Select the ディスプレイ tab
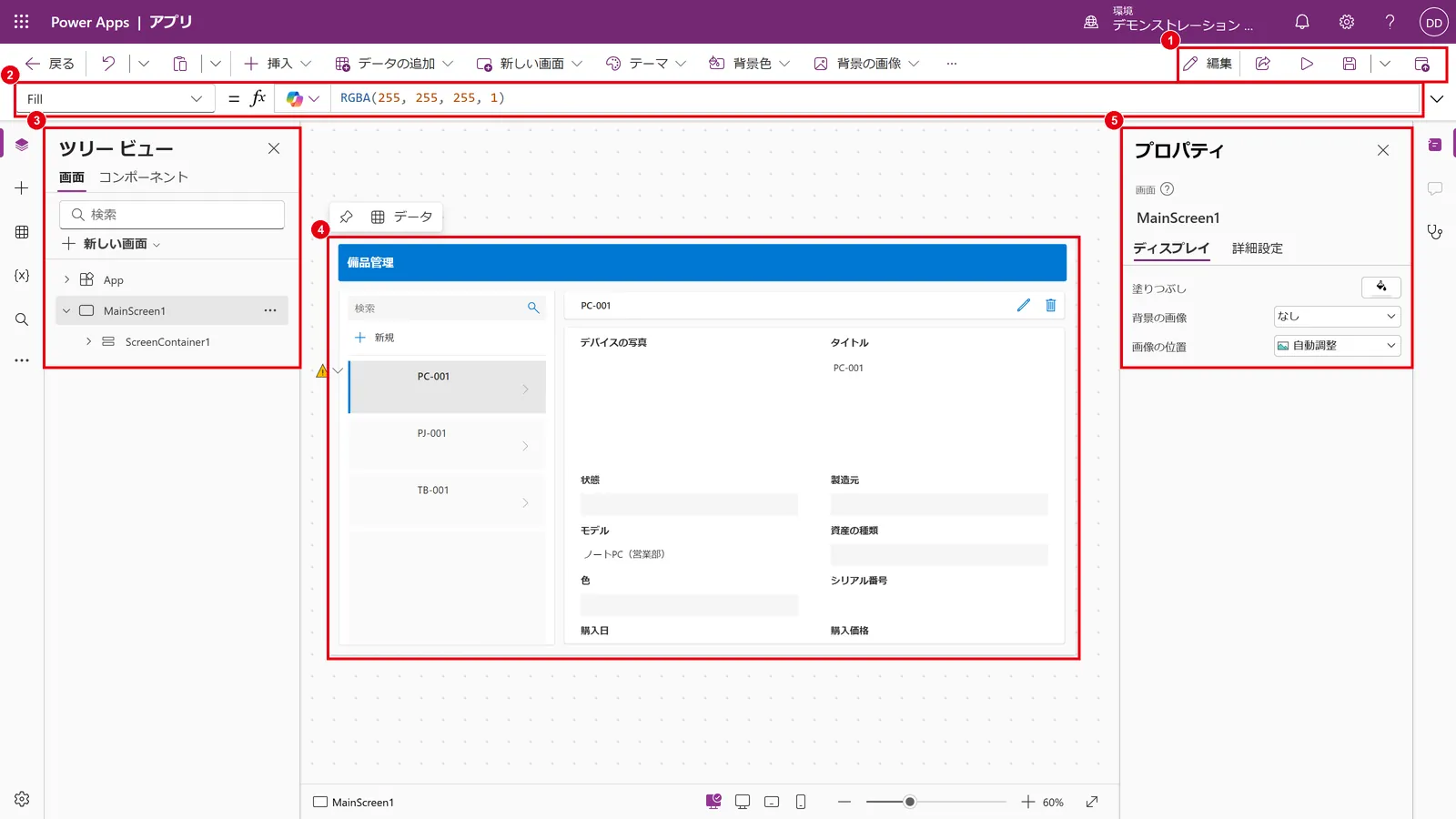The image size is (1456, 819). tap(1171, 248)
